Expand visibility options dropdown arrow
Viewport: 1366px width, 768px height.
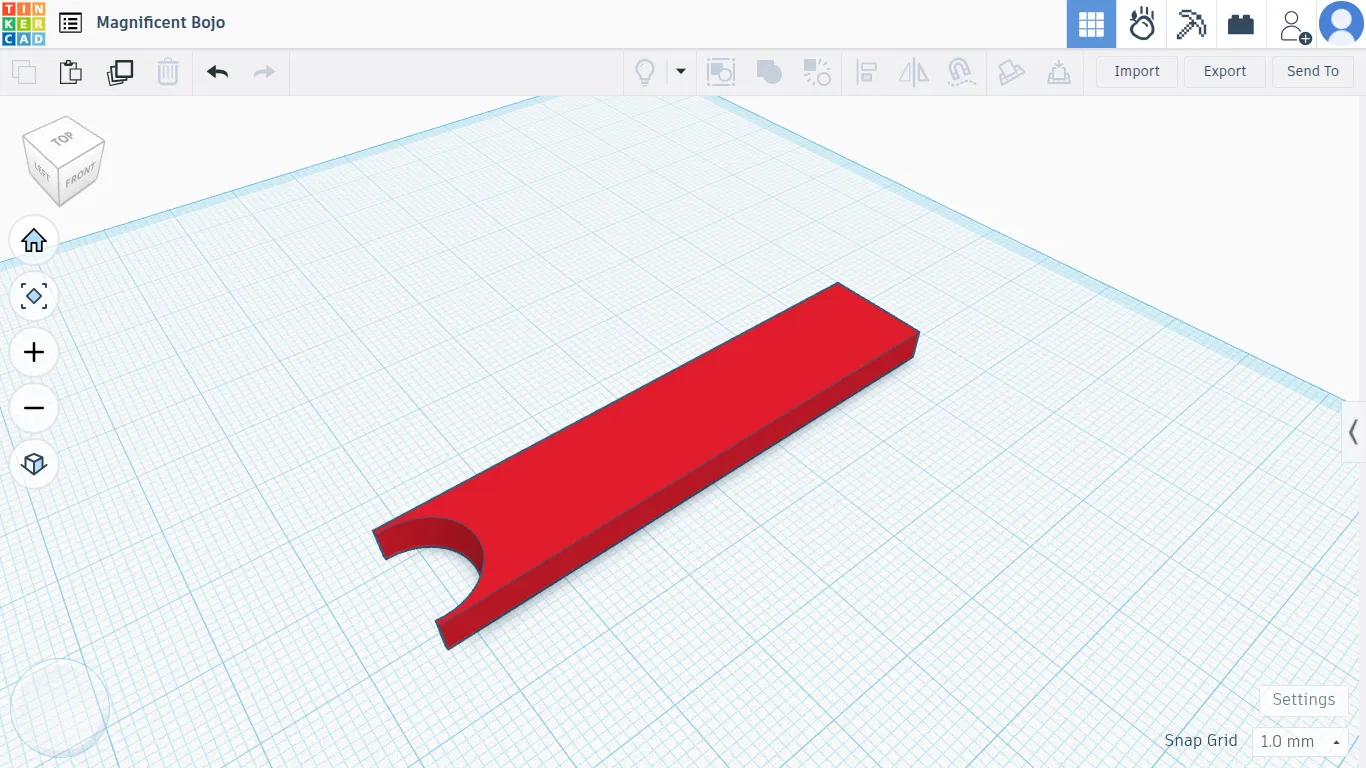(681, 71)
